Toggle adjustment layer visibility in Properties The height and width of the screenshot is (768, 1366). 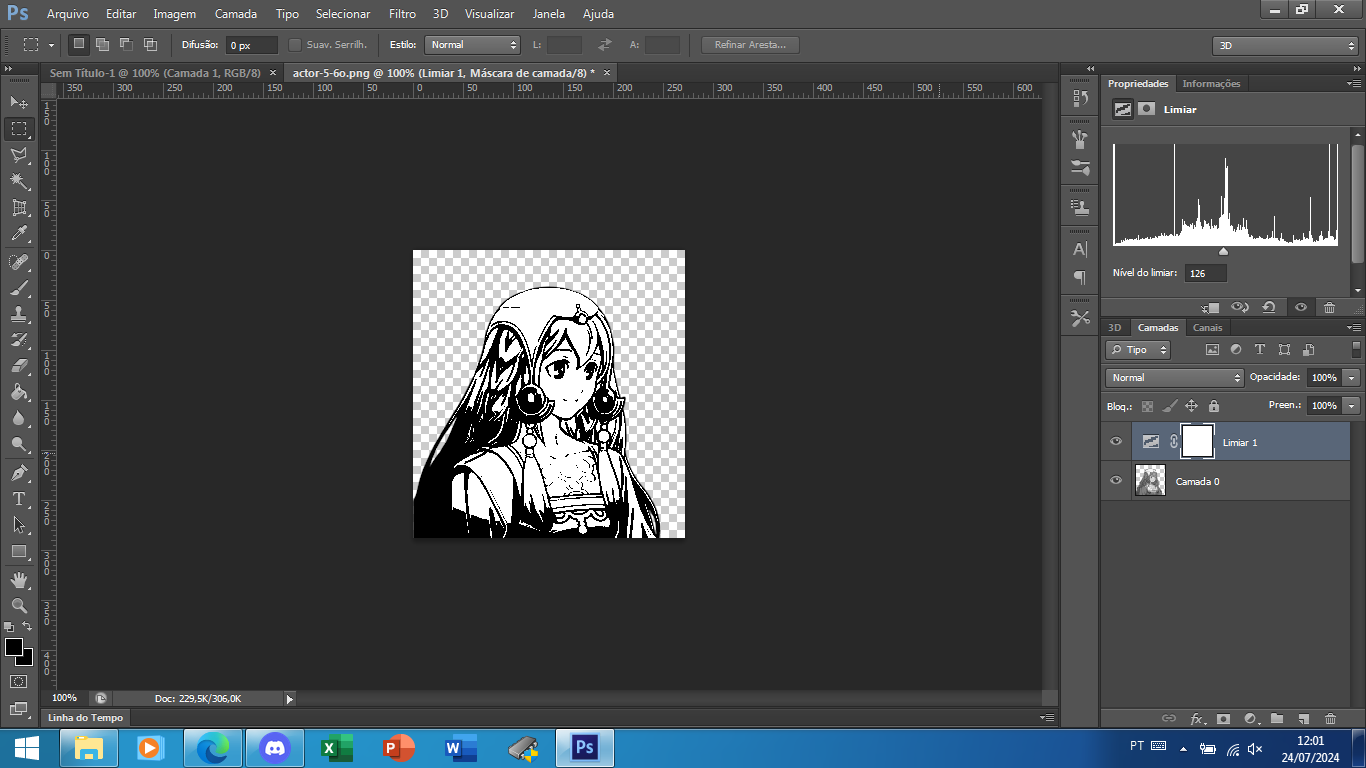point(1300,308)
